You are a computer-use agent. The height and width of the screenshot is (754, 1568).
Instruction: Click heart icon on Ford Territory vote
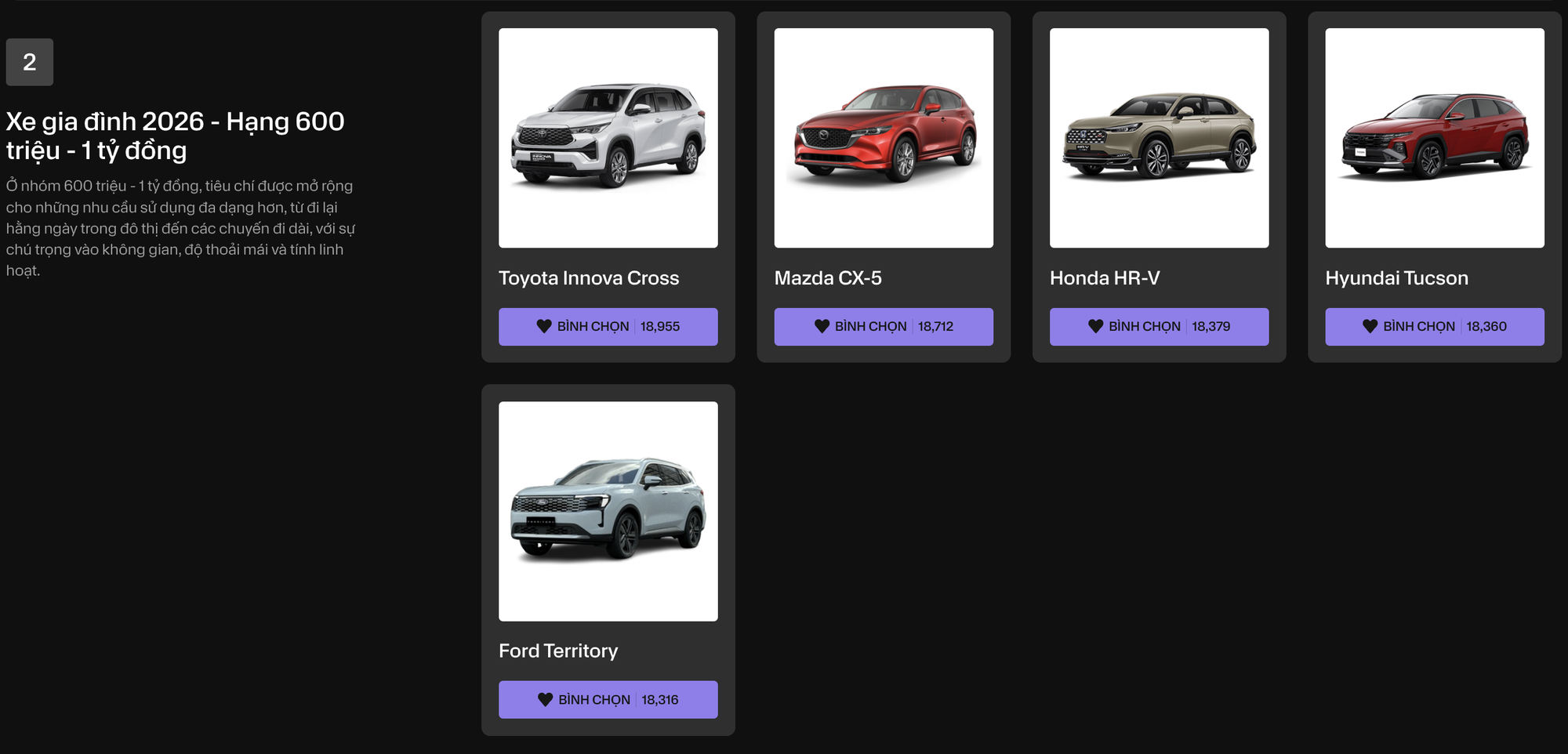(x=545, y=699)
